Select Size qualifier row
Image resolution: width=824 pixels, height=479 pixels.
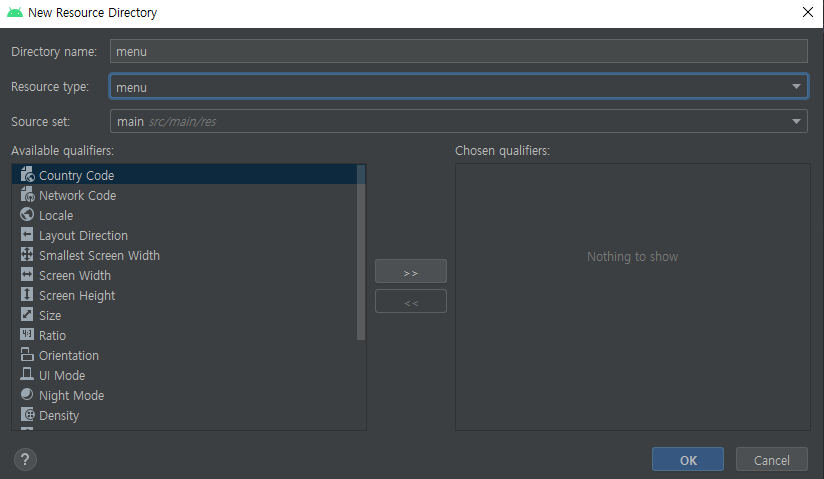click(184, 314)
